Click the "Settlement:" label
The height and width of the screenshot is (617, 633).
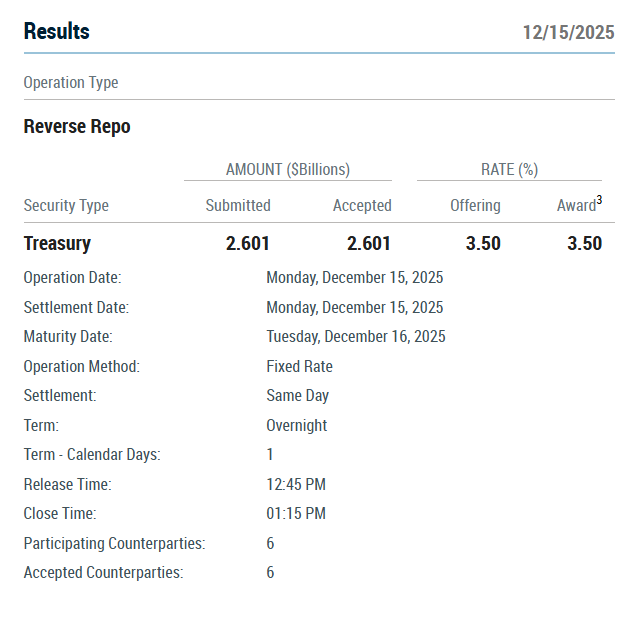[x=60, y=396]
